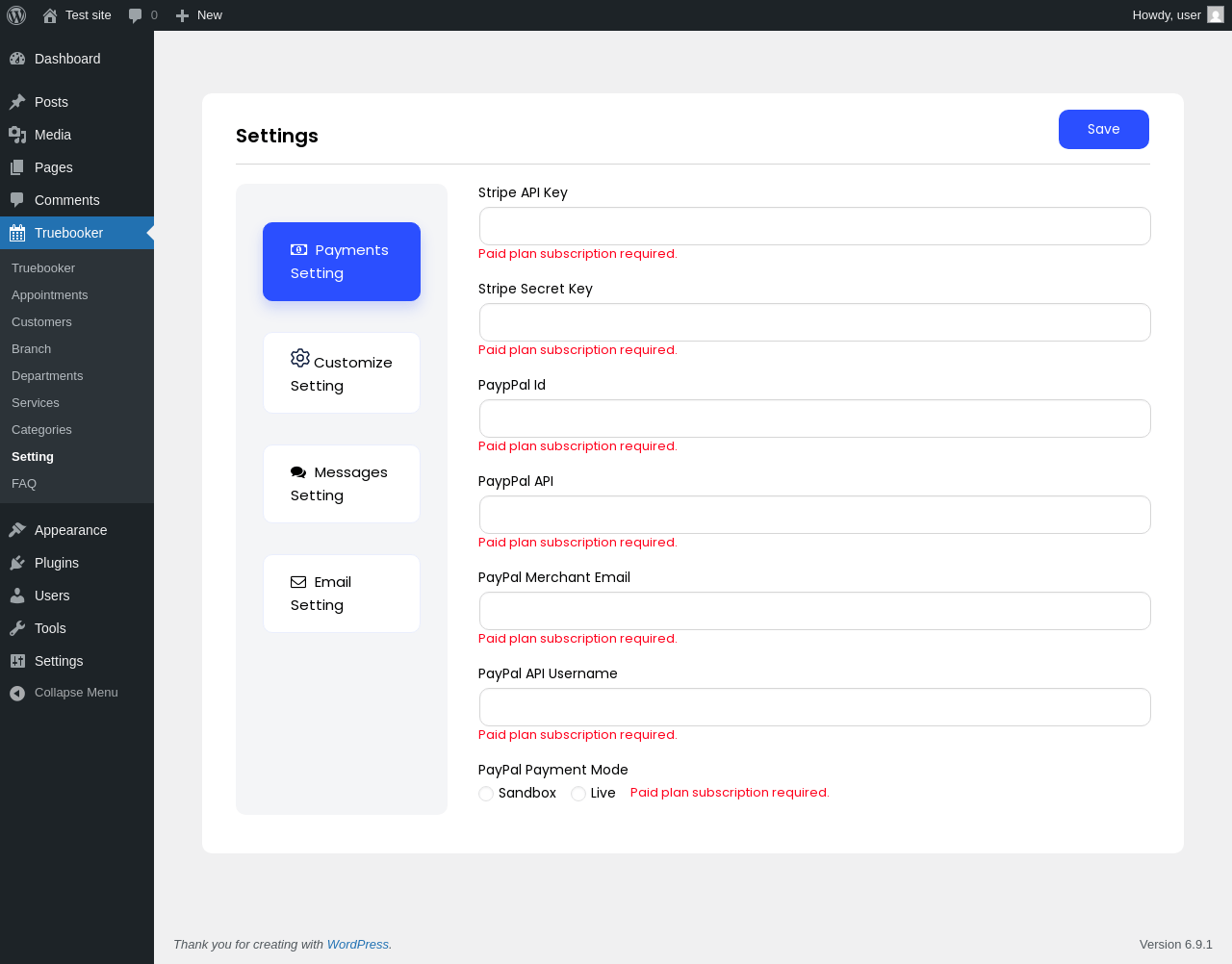Select the Live payment mode radio

point(578,794)
